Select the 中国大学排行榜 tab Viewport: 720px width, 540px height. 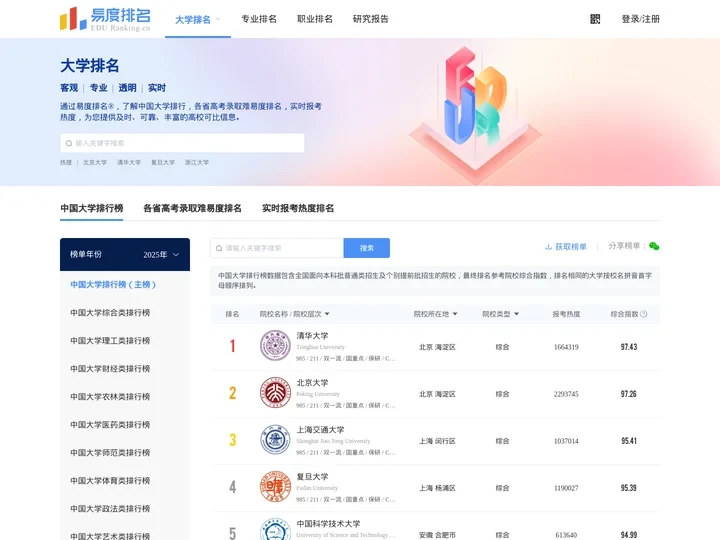pyautogui.click(x=91, y=208)
